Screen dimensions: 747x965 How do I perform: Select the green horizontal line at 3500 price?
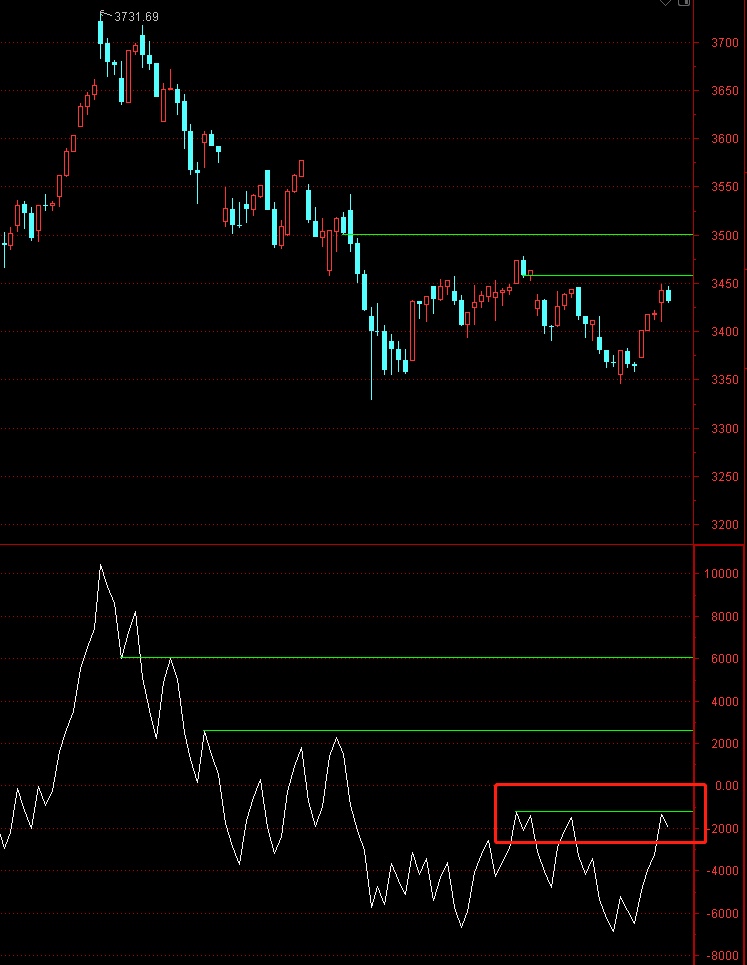[x=518, y=234]
